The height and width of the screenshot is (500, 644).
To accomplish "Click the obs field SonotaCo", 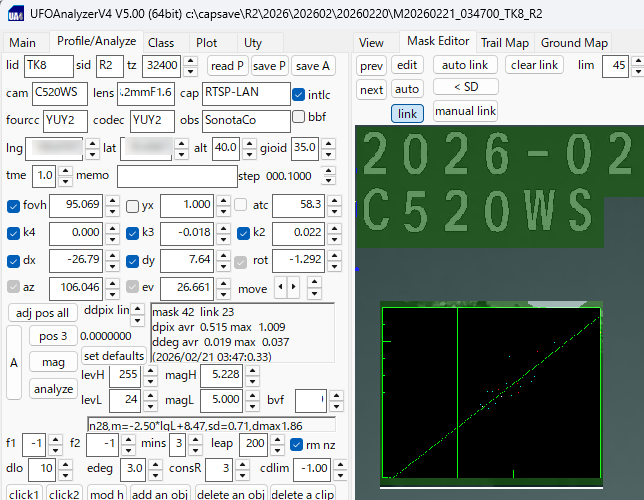I will tap(246, 121).
